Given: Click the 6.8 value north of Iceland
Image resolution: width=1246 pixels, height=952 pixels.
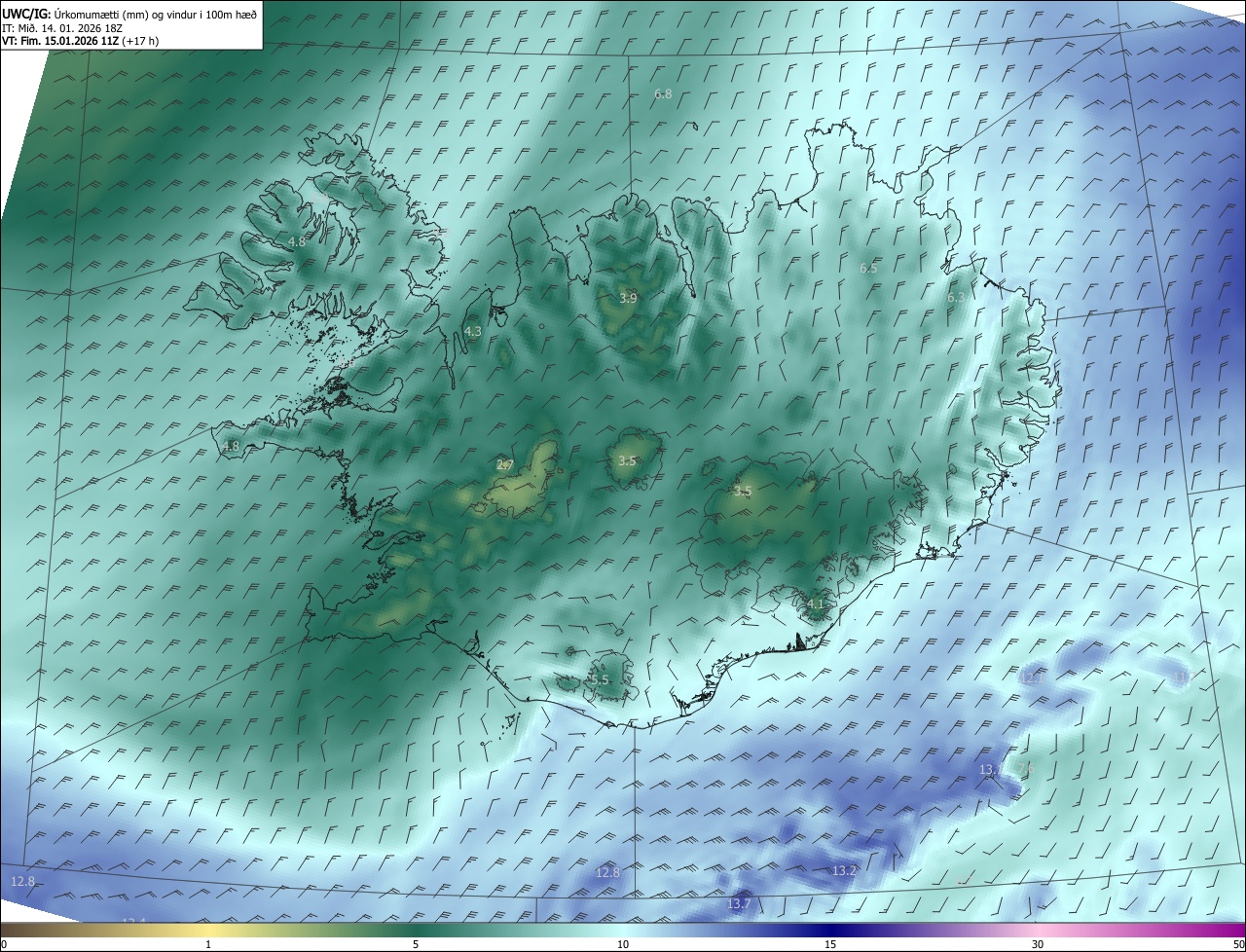Looking at the screenshot, I should [663, 94].
